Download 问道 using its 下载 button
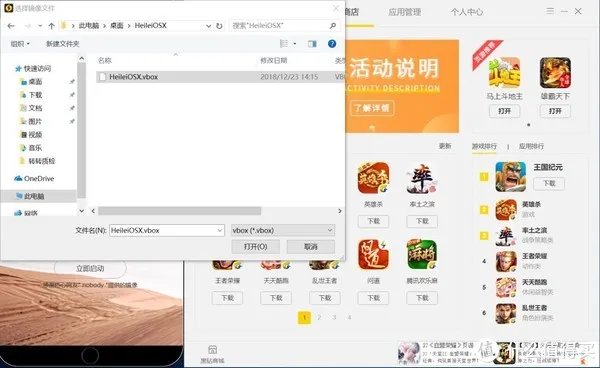Screen dimensions: 600x368 click(373, 298)
